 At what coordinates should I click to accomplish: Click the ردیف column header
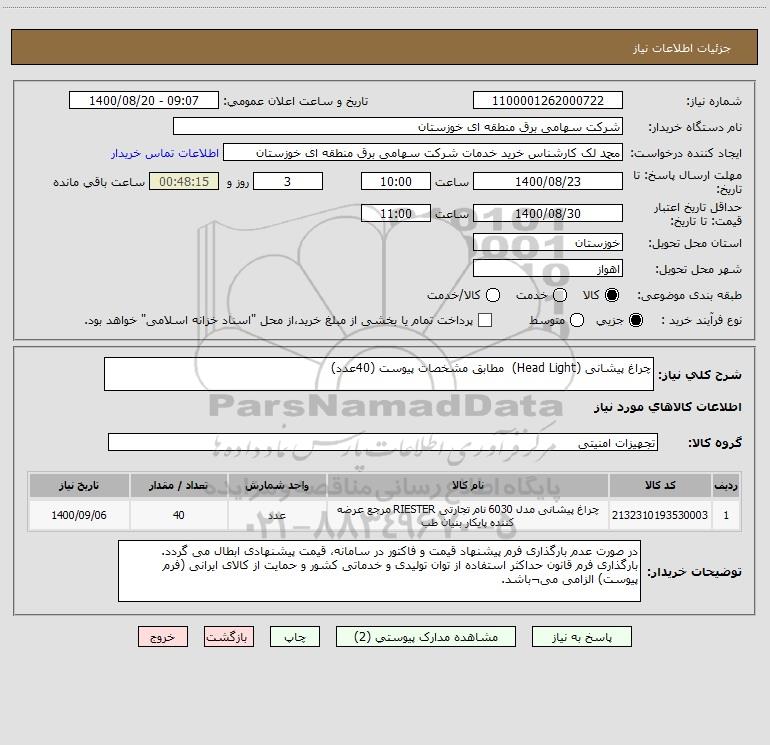tap(726, 485)
